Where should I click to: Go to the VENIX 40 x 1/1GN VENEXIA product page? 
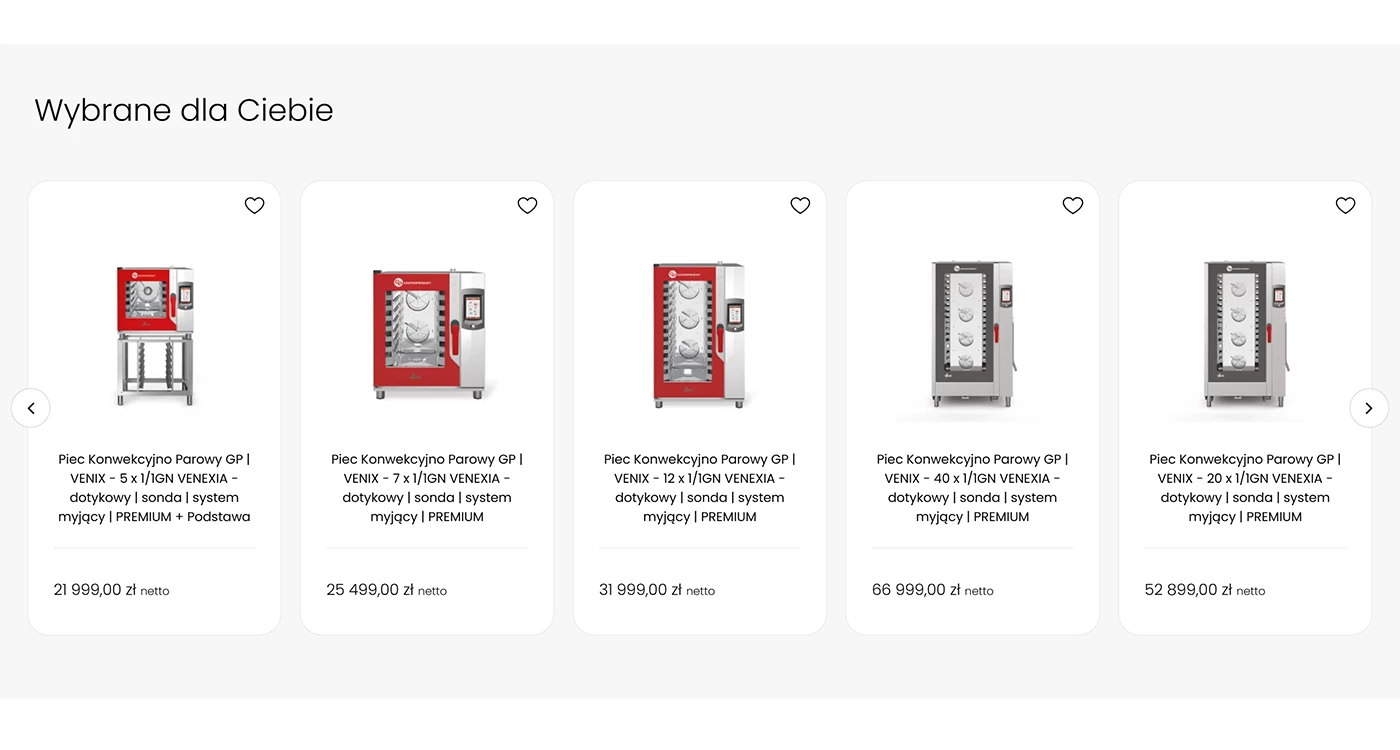(x=973, y=488)
